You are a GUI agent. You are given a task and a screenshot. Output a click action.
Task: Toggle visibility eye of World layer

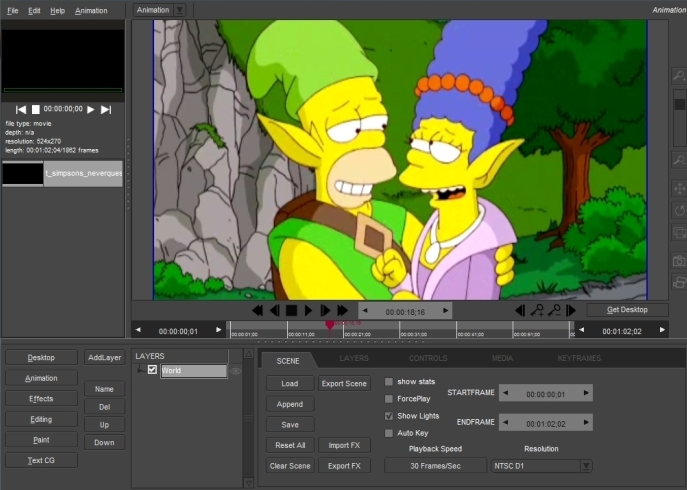[236, 371]
